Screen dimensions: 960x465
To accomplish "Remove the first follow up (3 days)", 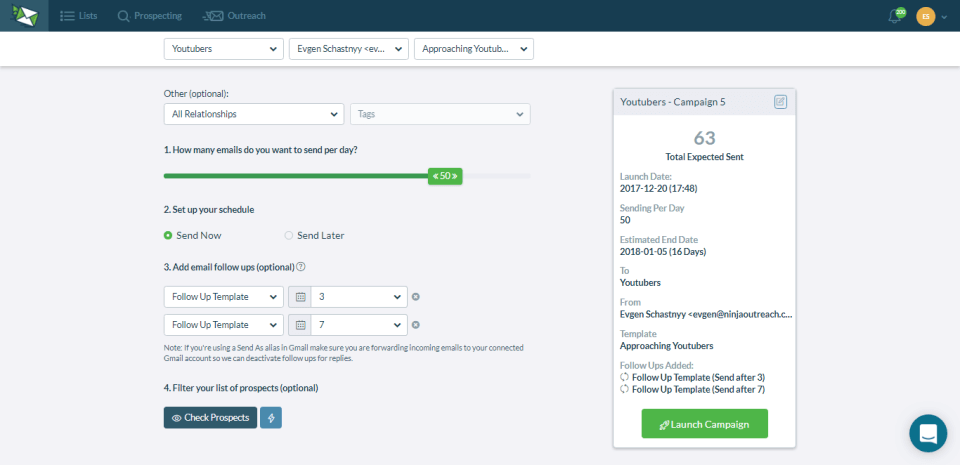I will pyautogui.click(x=416, y=297).
